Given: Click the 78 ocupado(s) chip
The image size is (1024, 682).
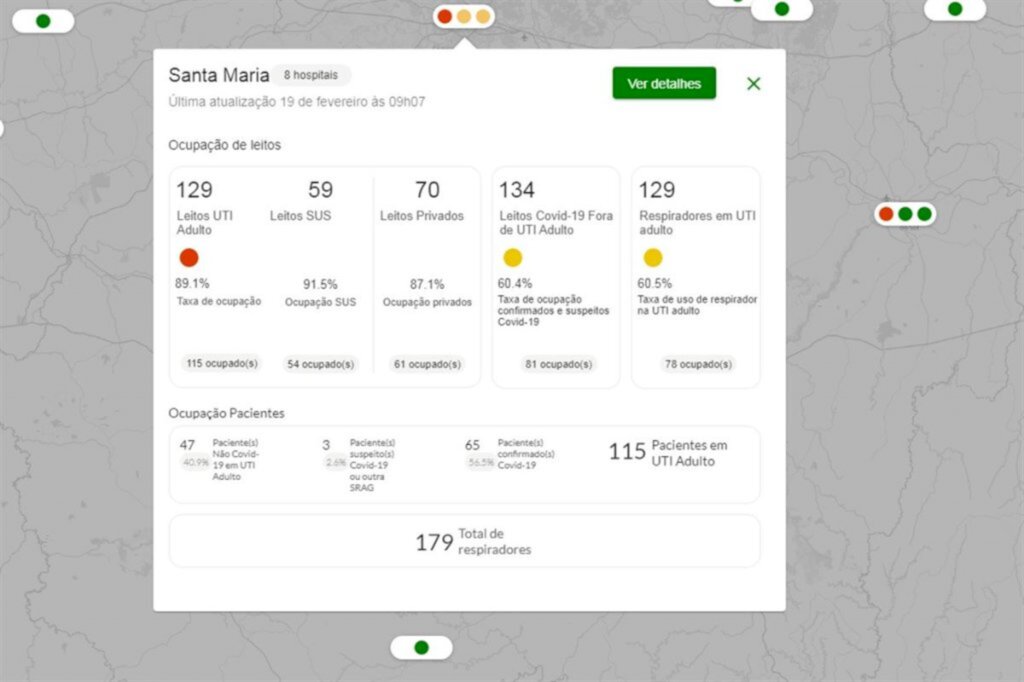Looking at the screenshot, I should click(x=697, y=364).
